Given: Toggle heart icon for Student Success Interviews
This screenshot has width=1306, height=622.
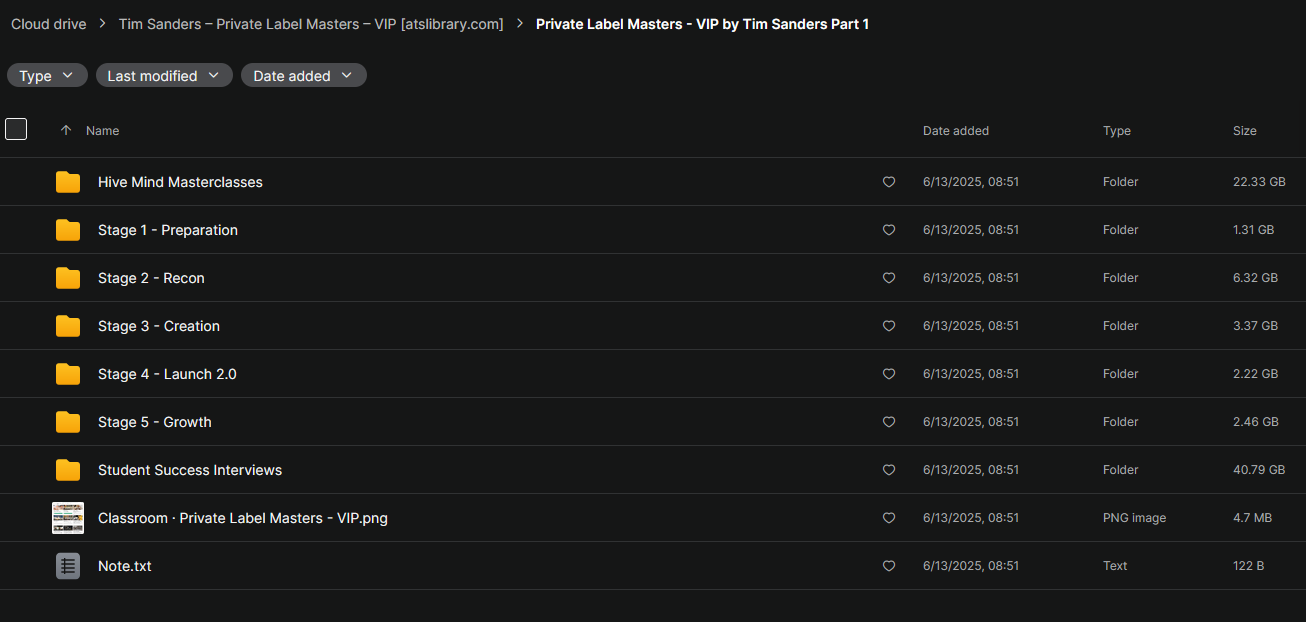Looking at the screenshot, I should tap(888, 470).
